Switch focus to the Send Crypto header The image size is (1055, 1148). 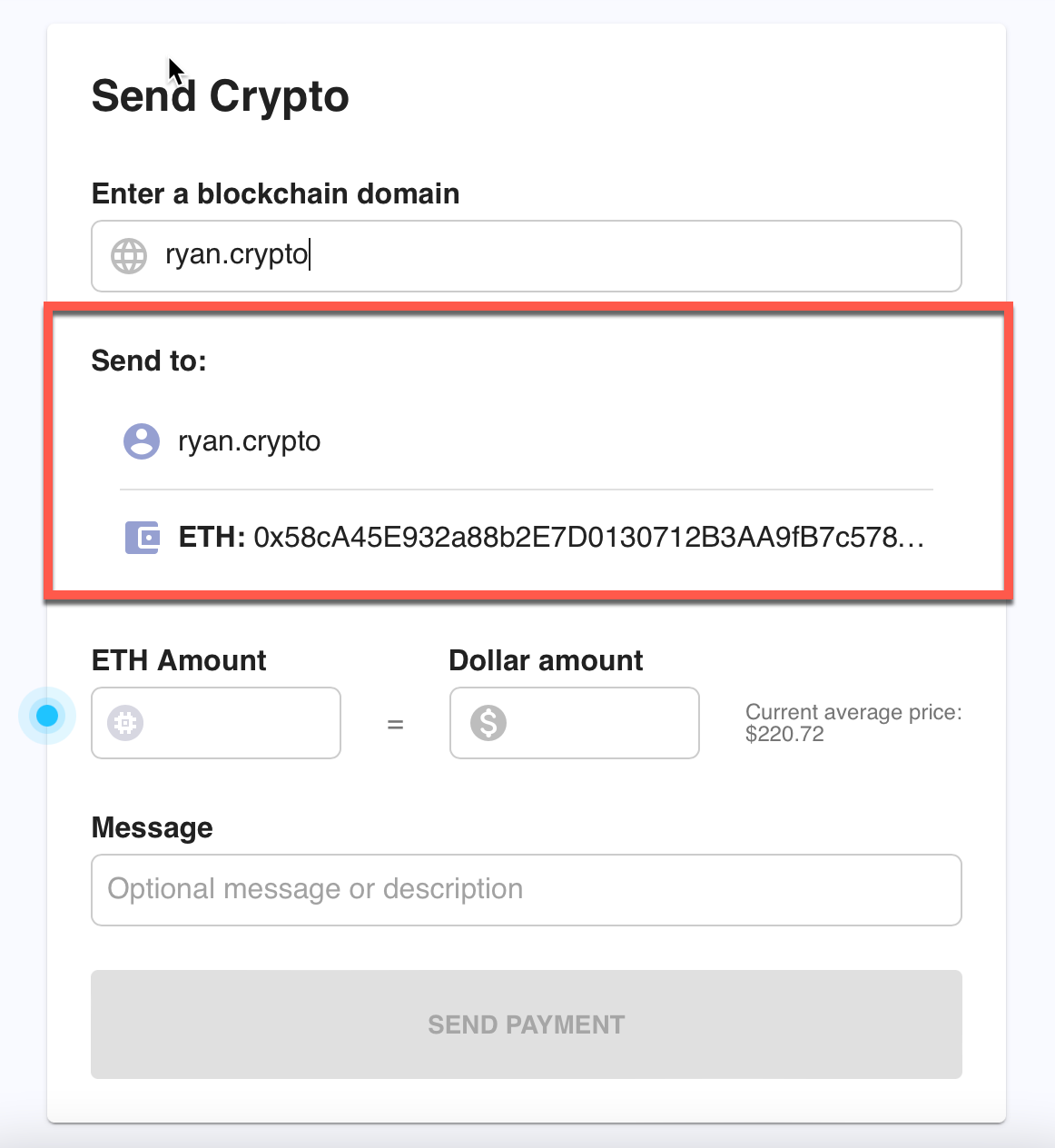[220, 95]
